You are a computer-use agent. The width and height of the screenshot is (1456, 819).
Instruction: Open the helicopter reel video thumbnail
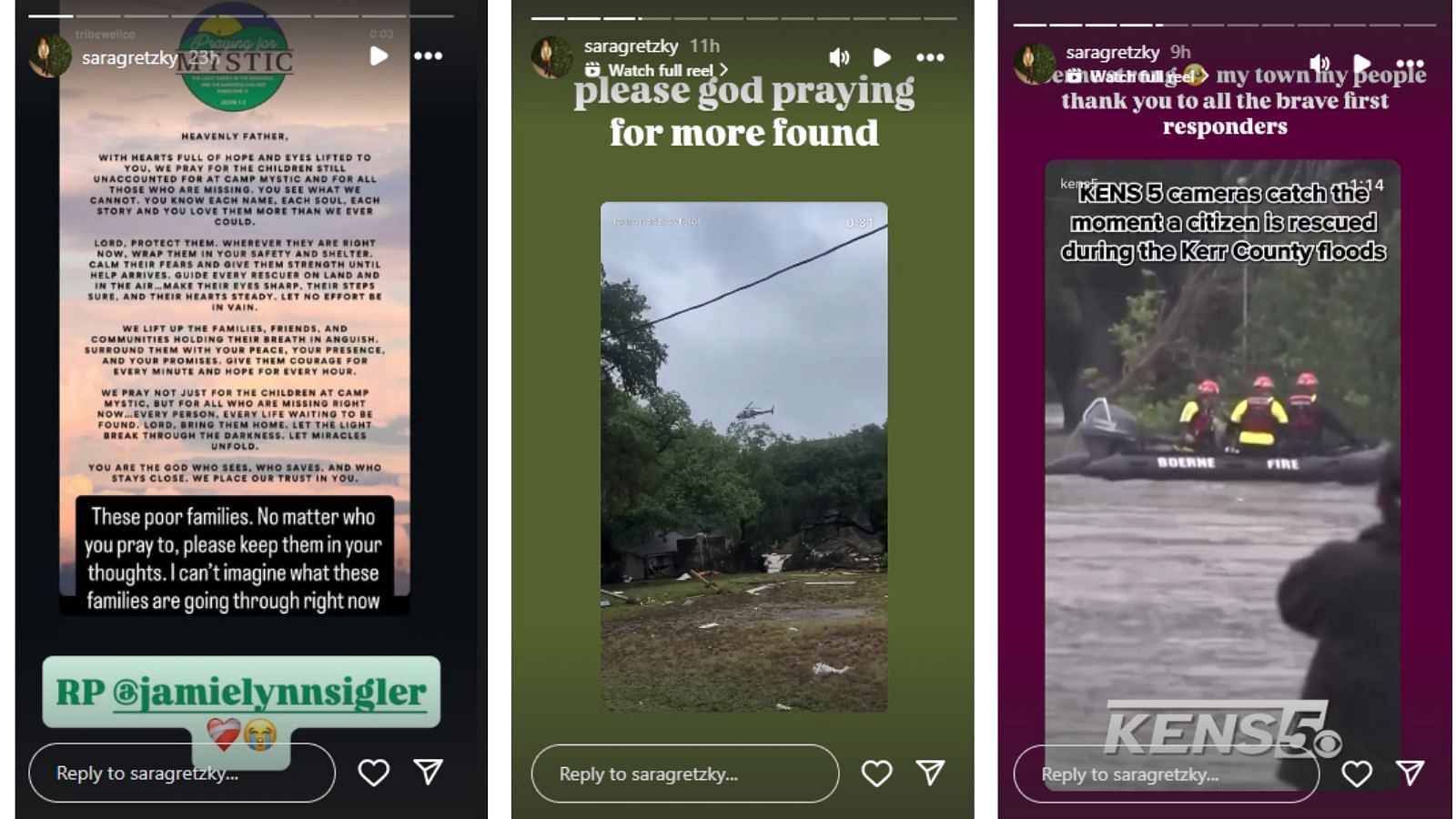coord(743,456)
